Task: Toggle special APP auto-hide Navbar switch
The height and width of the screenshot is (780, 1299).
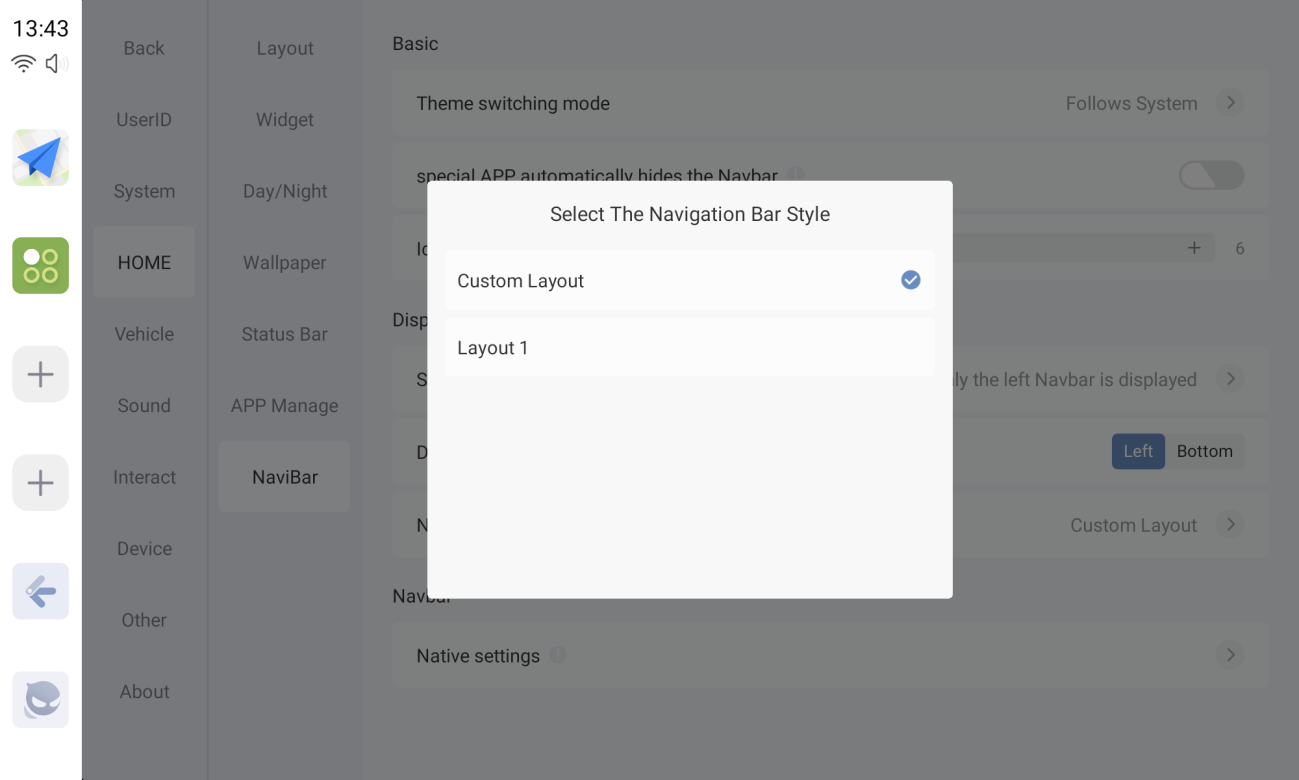Action: (x=1211, y=176)
